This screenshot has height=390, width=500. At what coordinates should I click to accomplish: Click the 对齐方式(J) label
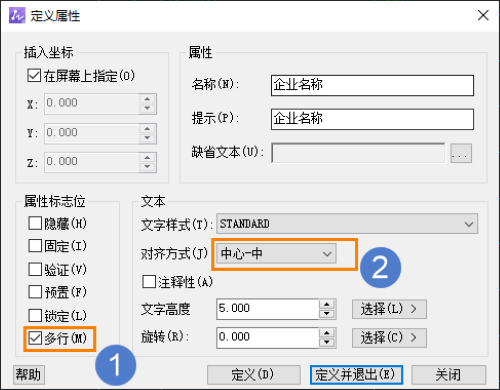point(174,254)
